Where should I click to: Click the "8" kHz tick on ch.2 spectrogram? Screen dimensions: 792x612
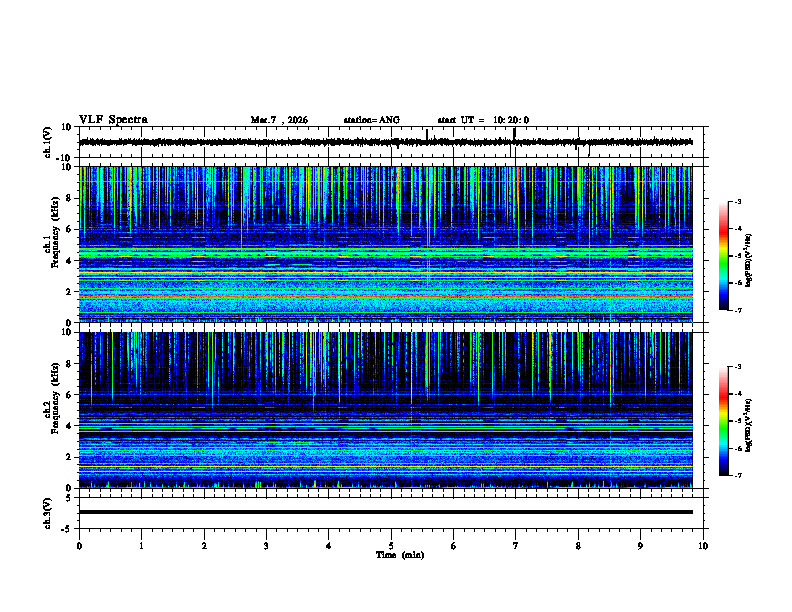70,364
